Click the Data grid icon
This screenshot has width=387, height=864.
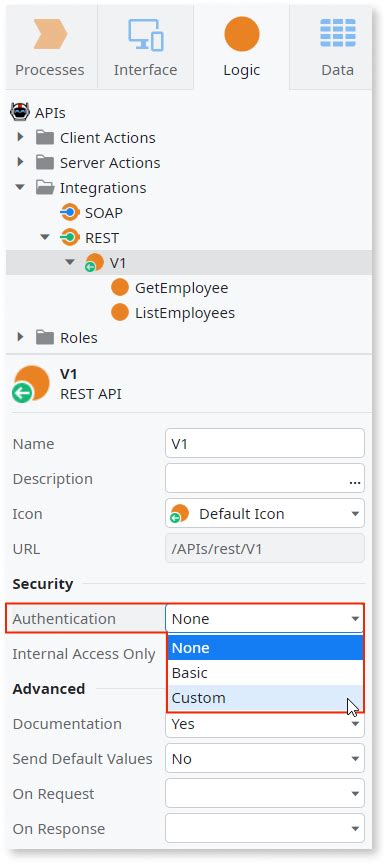click(337, 33)
